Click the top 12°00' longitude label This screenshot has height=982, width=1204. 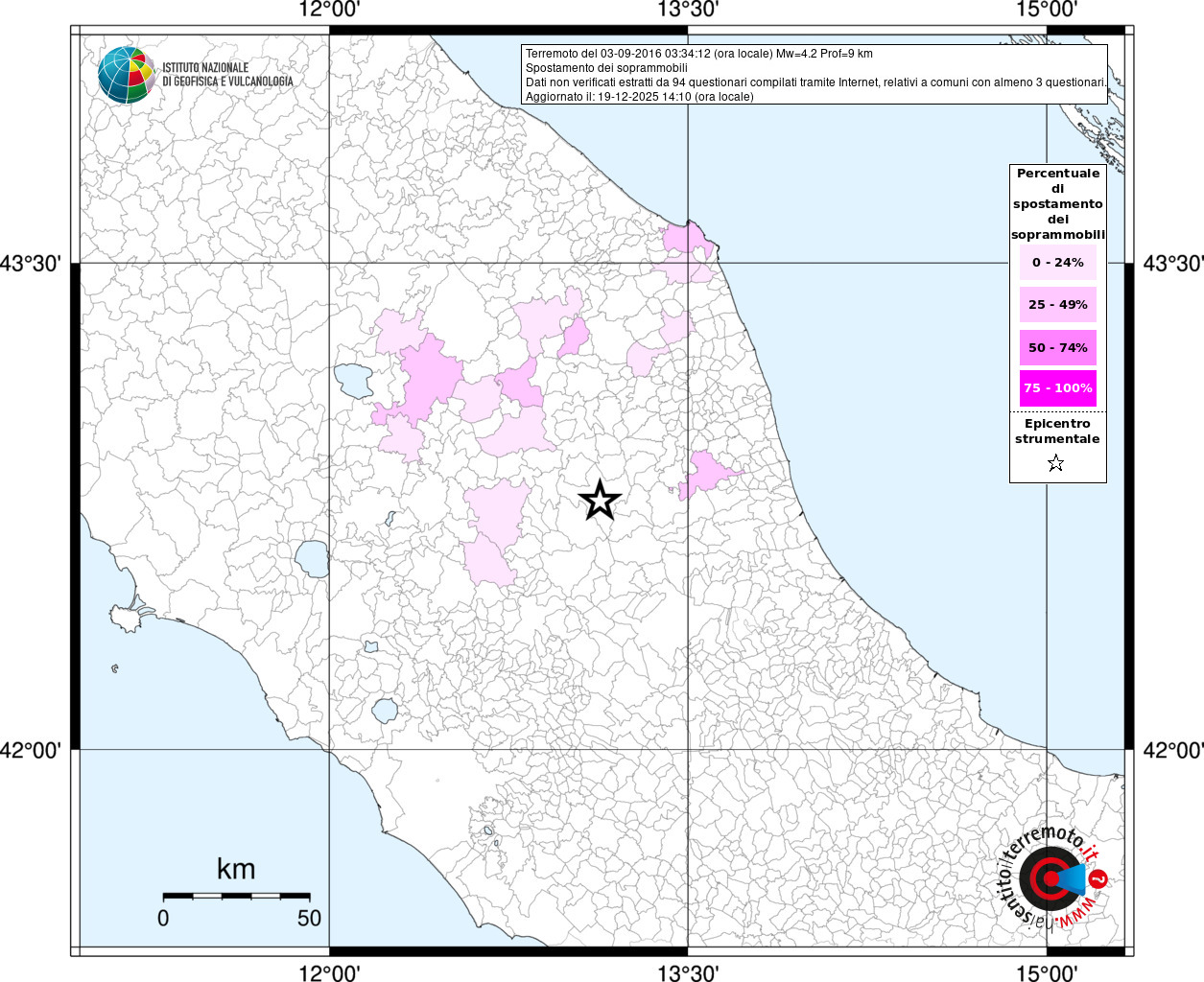(329, 10)
